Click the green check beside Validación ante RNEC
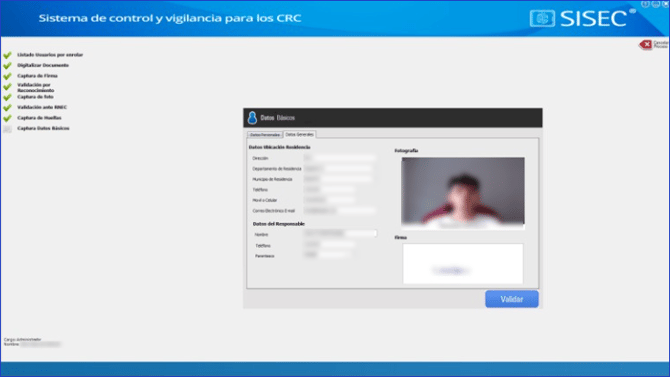Viewport: 670px width, 377px height. [7, 107]
